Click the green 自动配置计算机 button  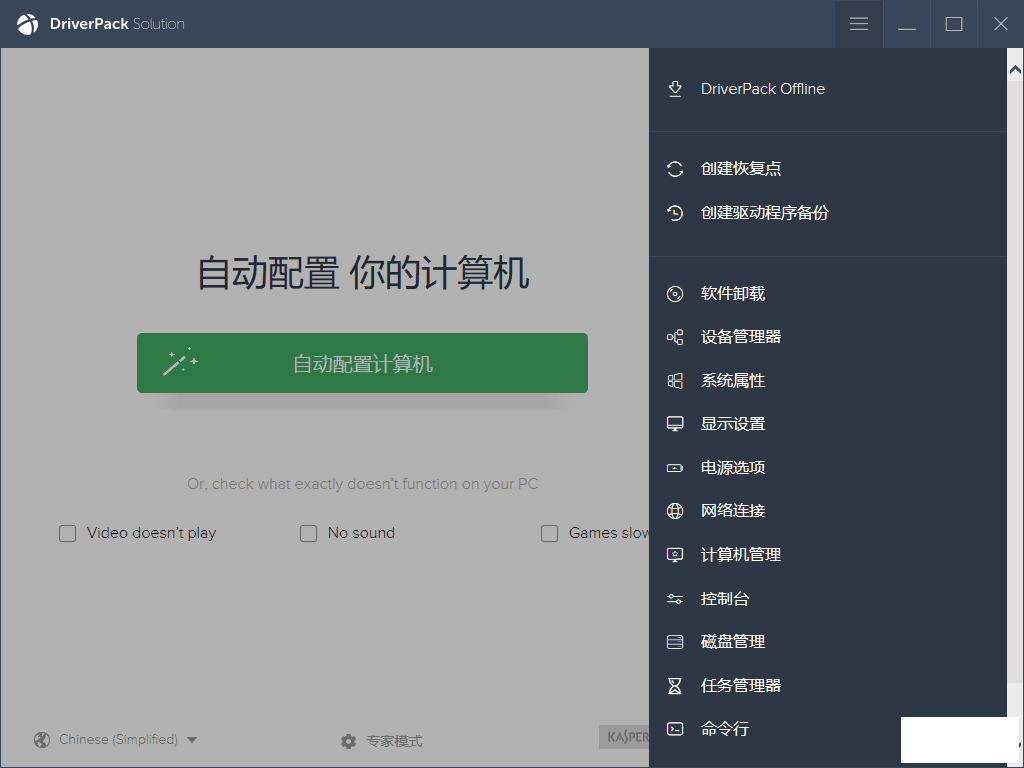(362, 363)
